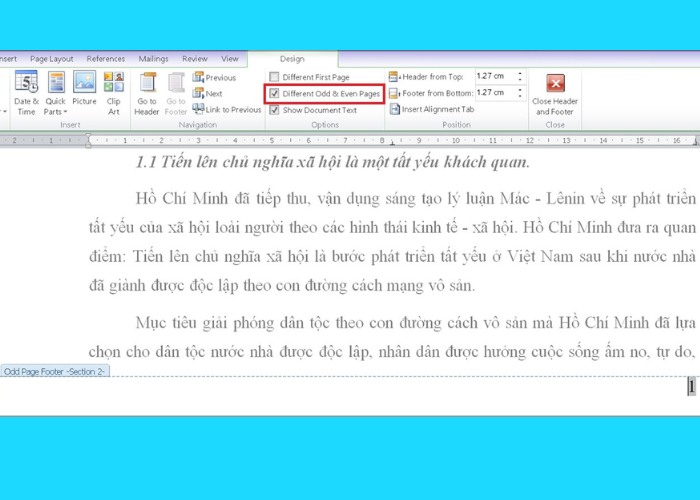Click Footer from Bottom icon

(393, 93)
